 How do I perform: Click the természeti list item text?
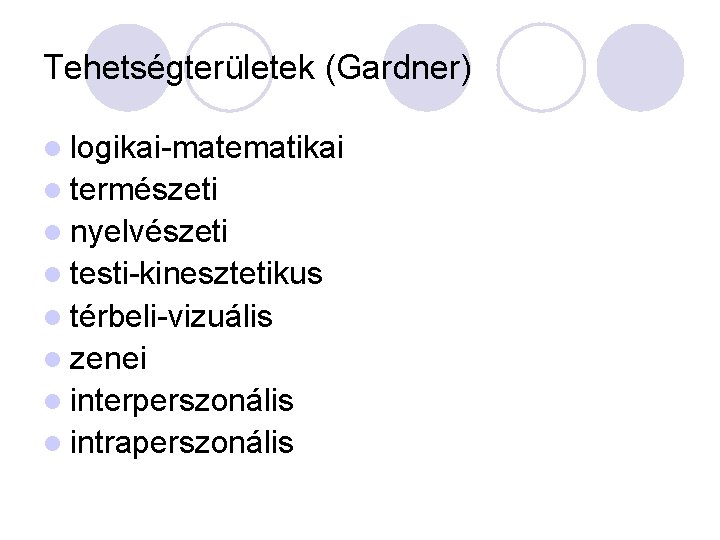(x=144, y=191)
